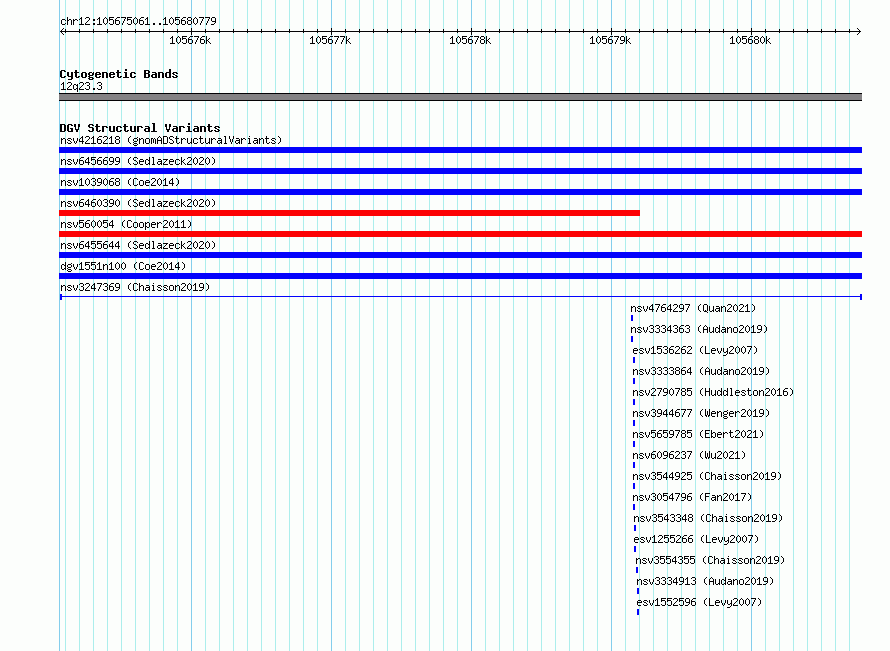Open variant nsv3247369 (Chaisson2019) label
Viewport: 890px width, 651px height.
tap(135, 287)
